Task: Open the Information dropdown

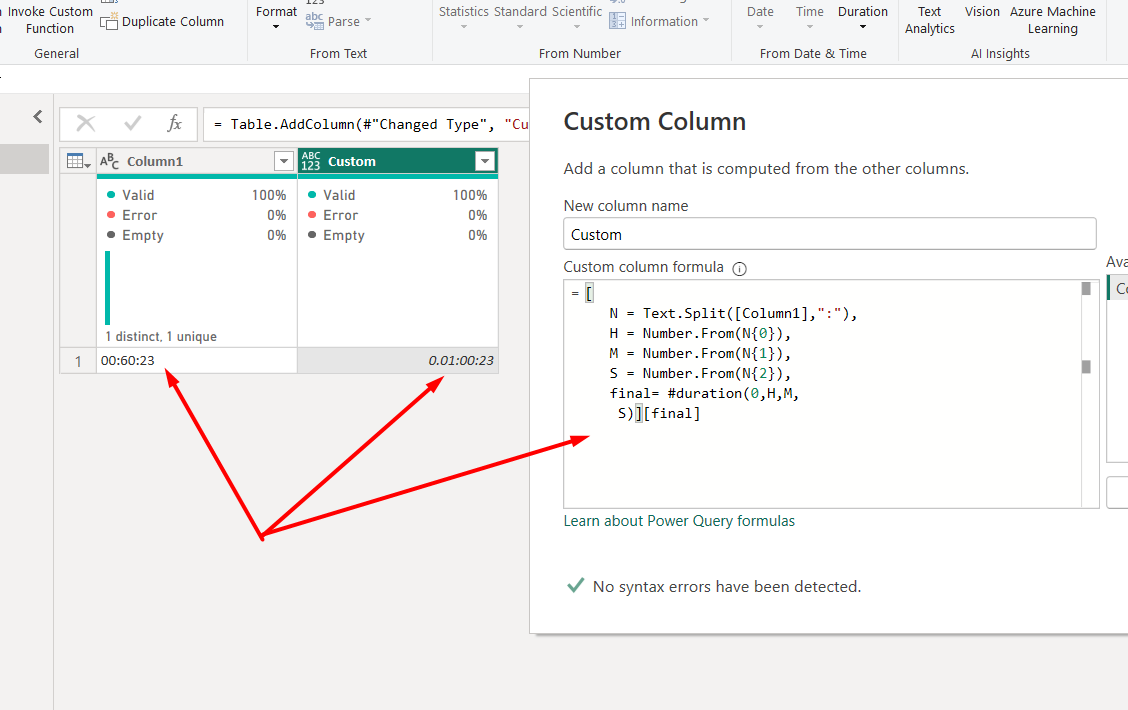Action: 659,22
